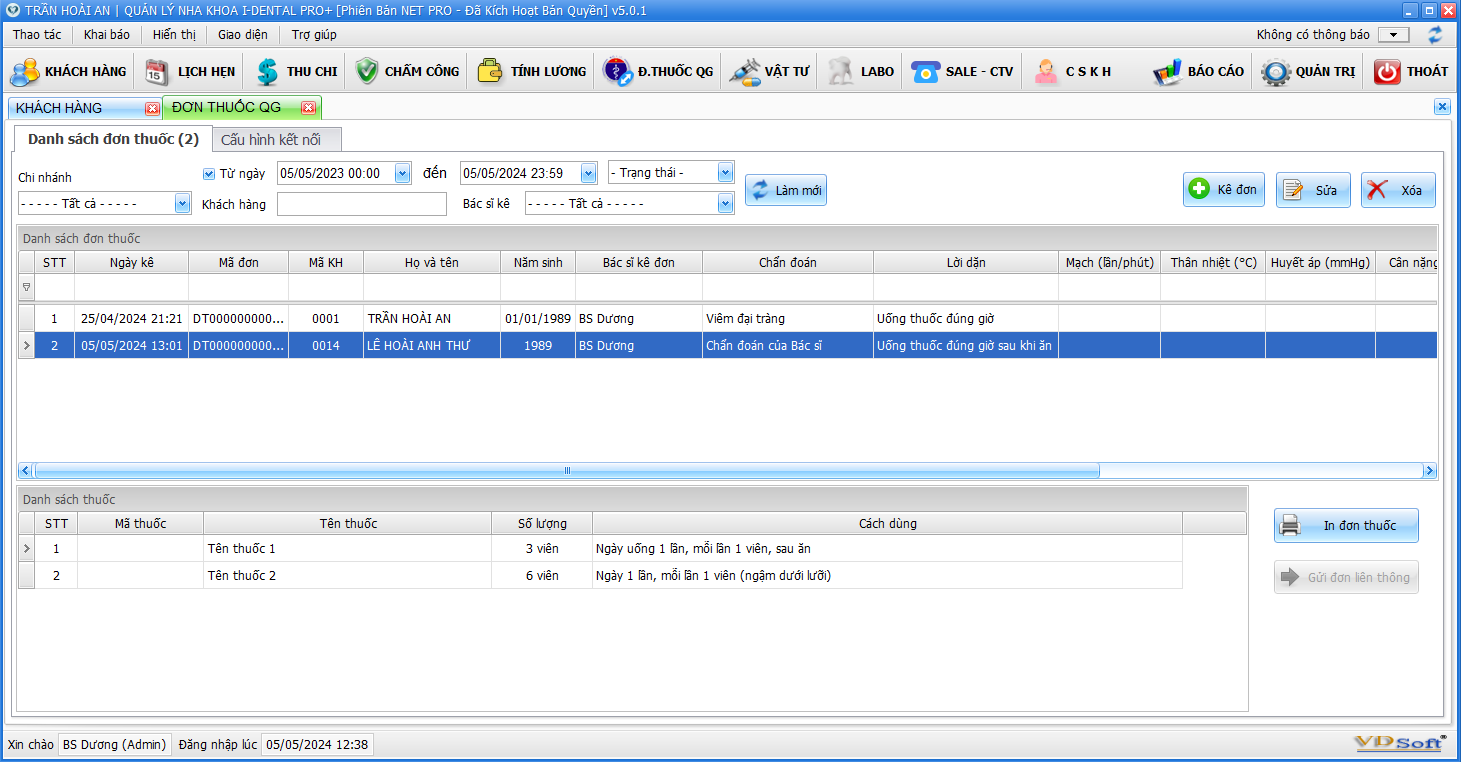
Task: Click the YDSoft logo in status bar
Action: pyautogui.click(x=1401, y=743)
